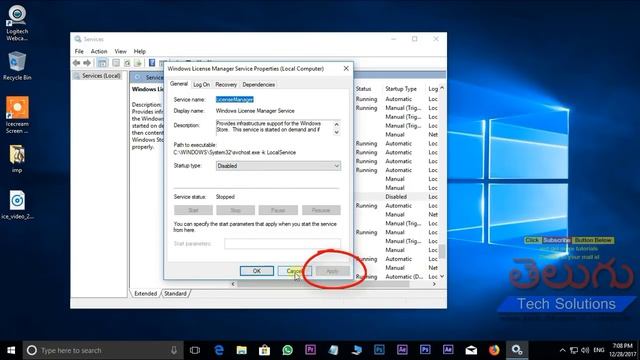The image size is (640, 360).
Task: Click the Pause service button
Action: (x=278, y=210)
